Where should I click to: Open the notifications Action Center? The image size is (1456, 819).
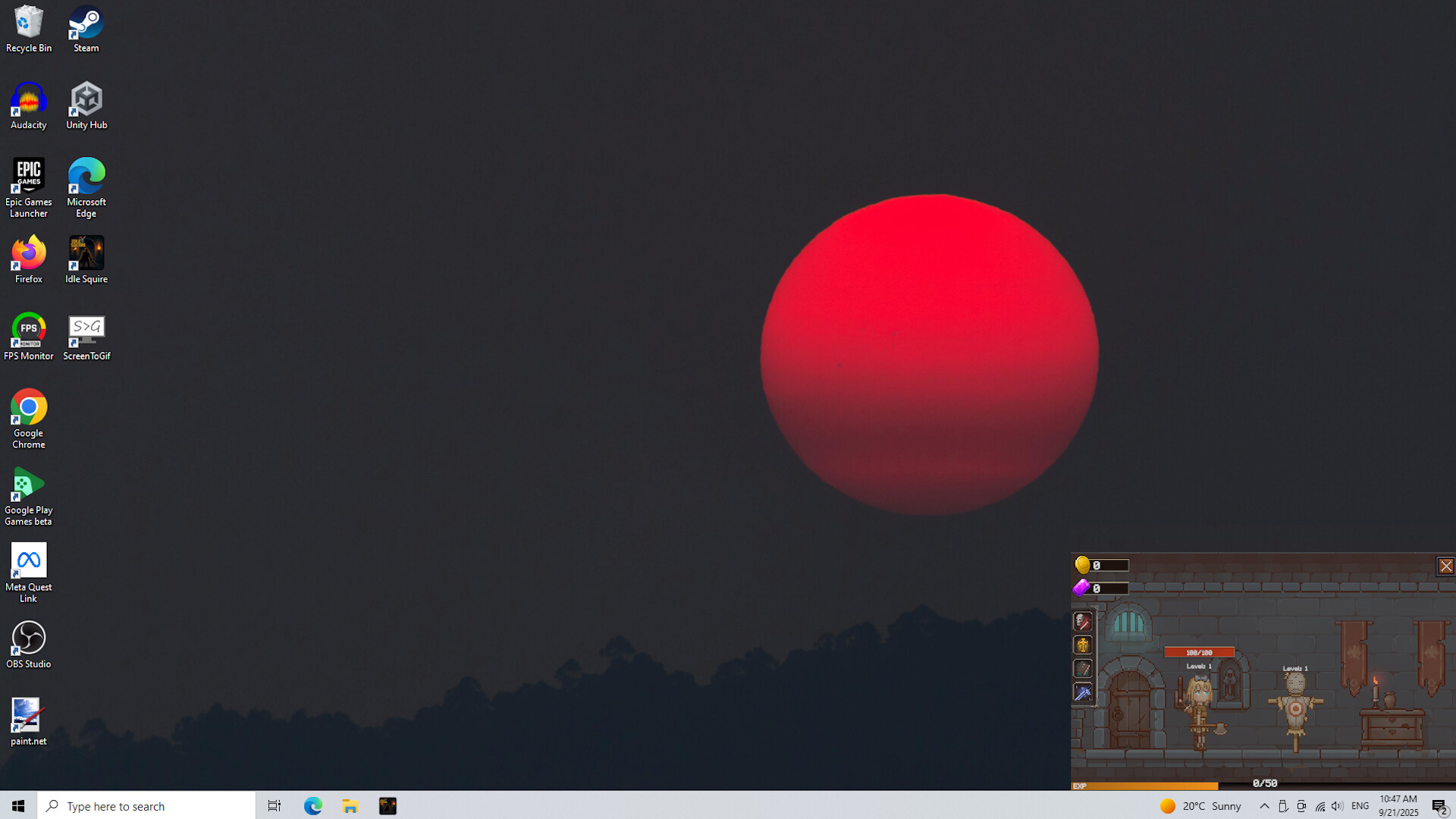1439,805
